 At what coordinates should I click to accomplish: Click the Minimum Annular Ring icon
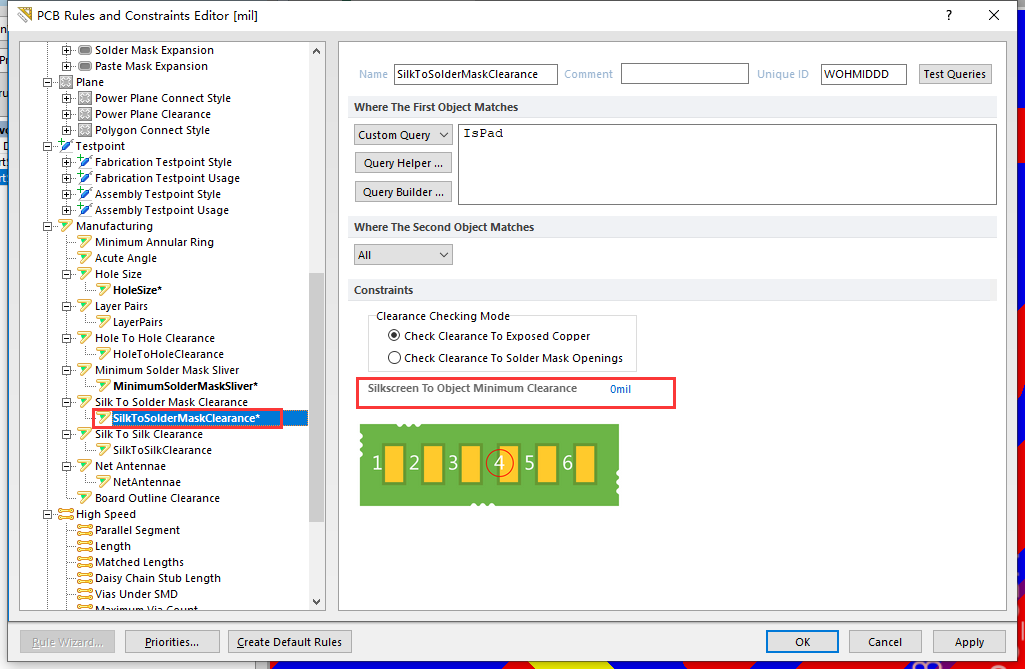click(x=85, y=242)
